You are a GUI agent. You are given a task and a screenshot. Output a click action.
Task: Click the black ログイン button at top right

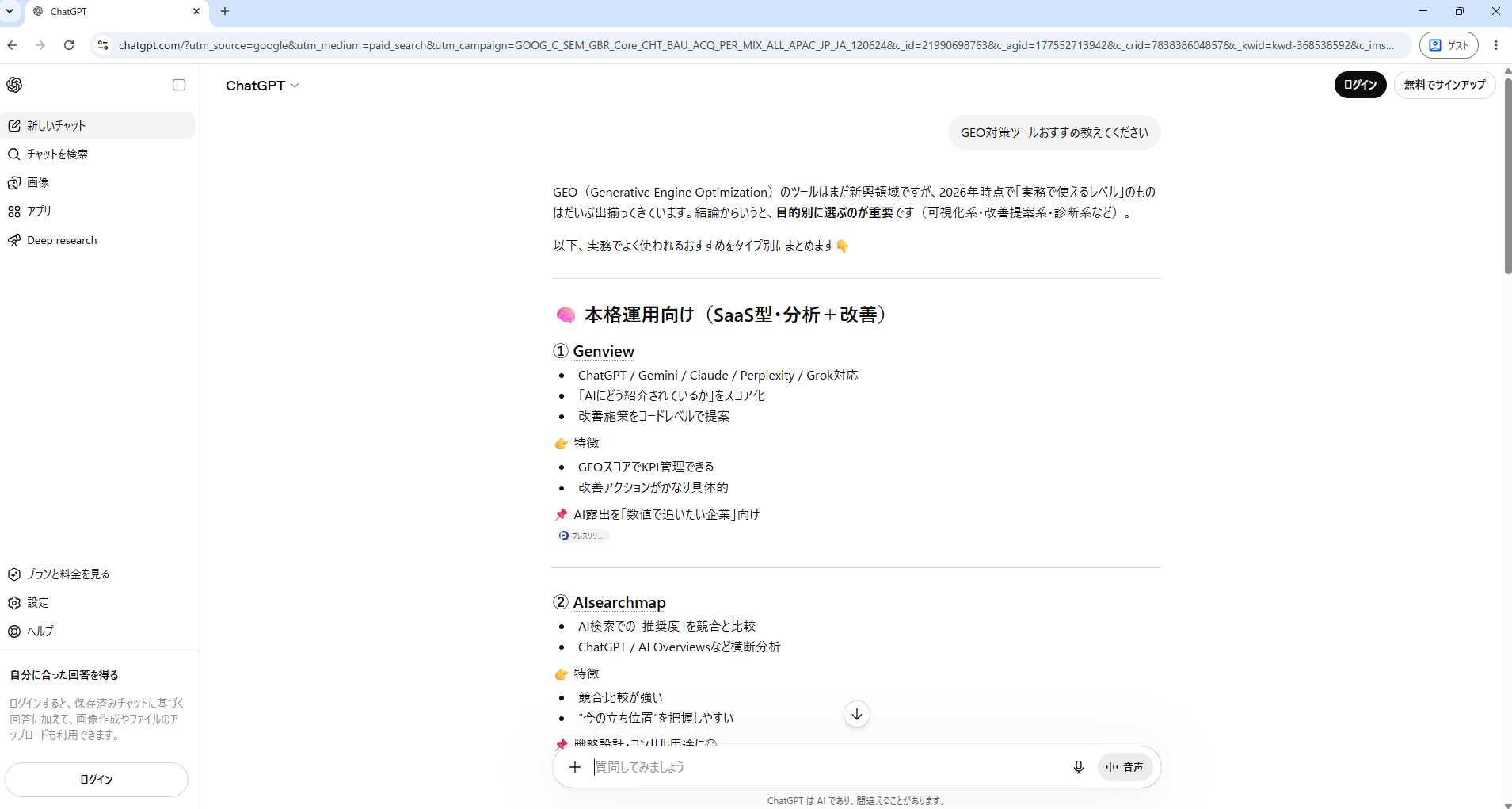(x=1360, y=85)
